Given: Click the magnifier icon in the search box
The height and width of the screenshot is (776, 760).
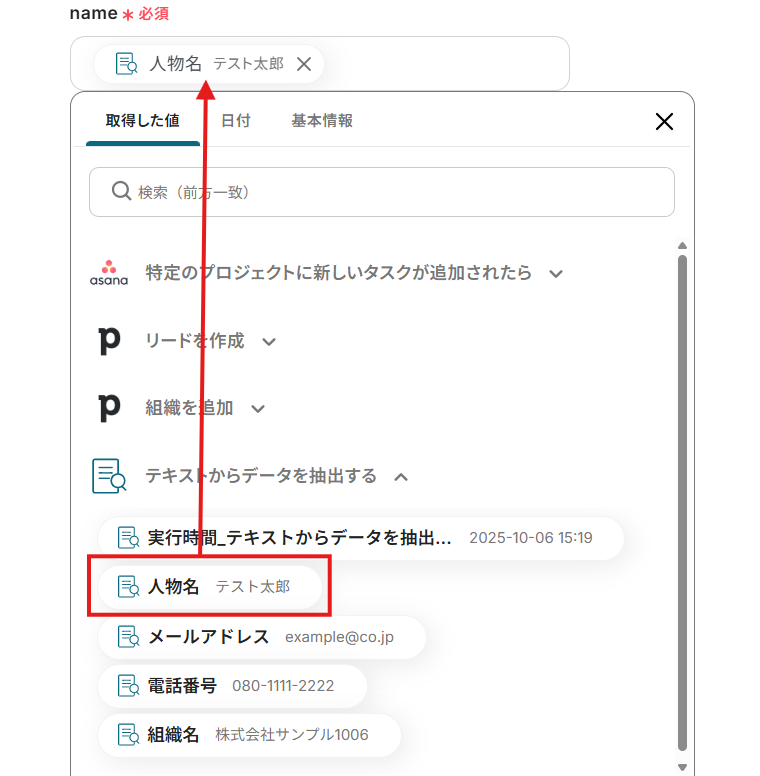Looking at the screenshot, I should [121, 191].
